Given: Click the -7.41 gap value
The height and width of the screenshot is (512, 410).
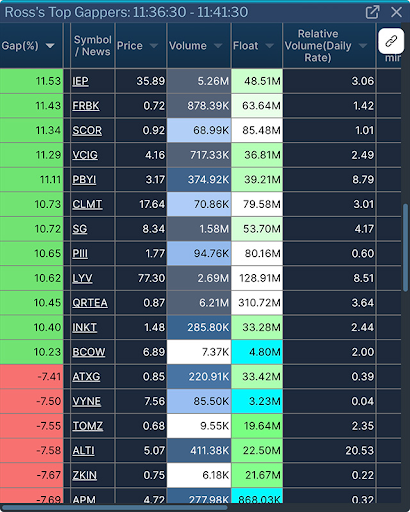Looking at the screenshot, I should tap(31, 377).
